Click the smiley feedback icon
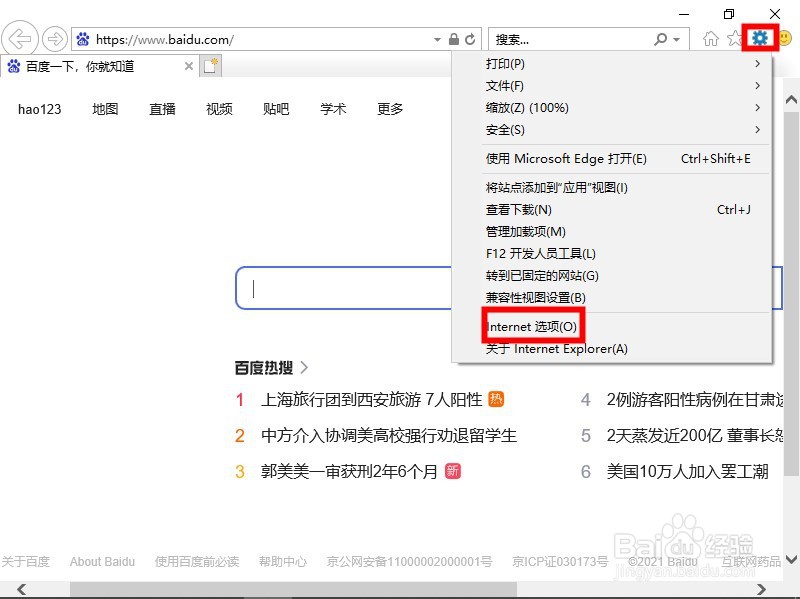800x599 pixels. (786, 38)
